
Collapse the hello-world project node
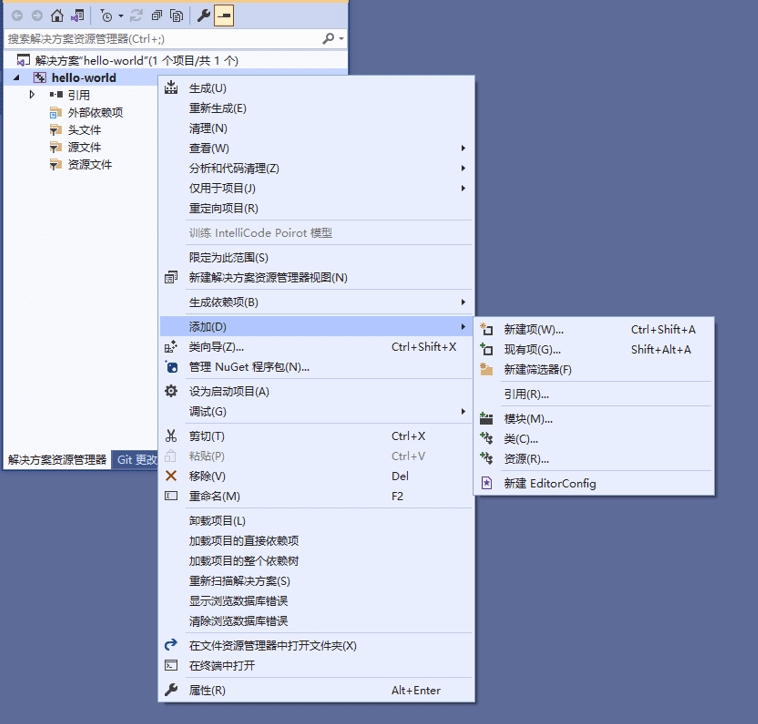pyautogui.click(x=17, y=78)
